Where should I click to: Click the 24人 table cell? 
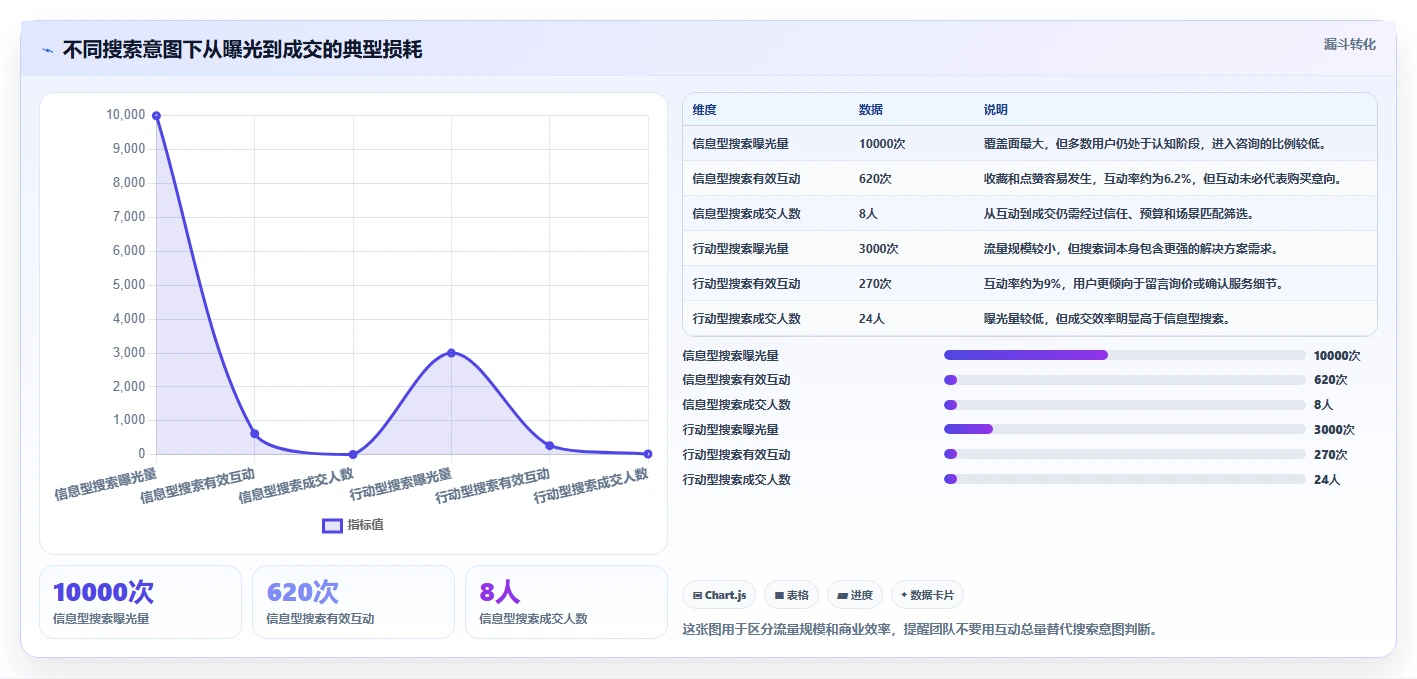871,319
